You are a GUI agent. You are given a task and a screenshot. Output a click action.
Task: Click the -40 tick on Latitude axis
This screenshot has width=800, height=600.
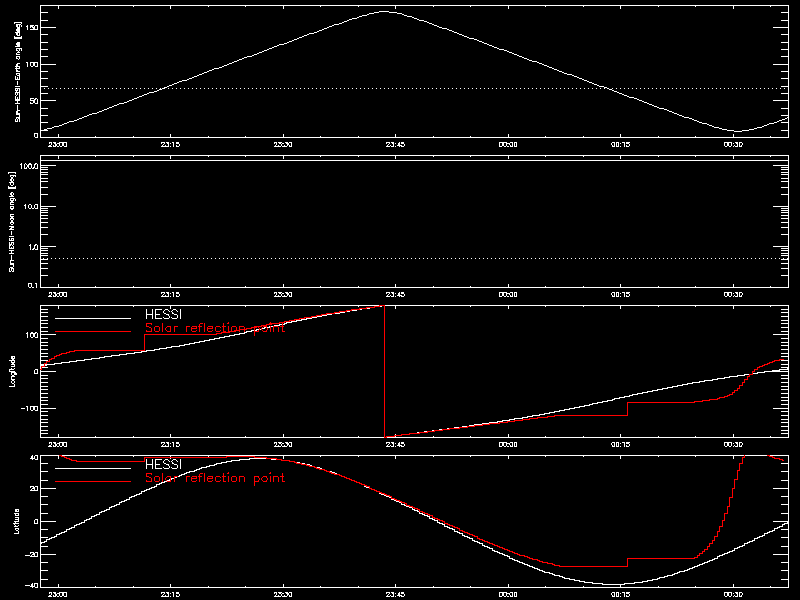[32, 586]
